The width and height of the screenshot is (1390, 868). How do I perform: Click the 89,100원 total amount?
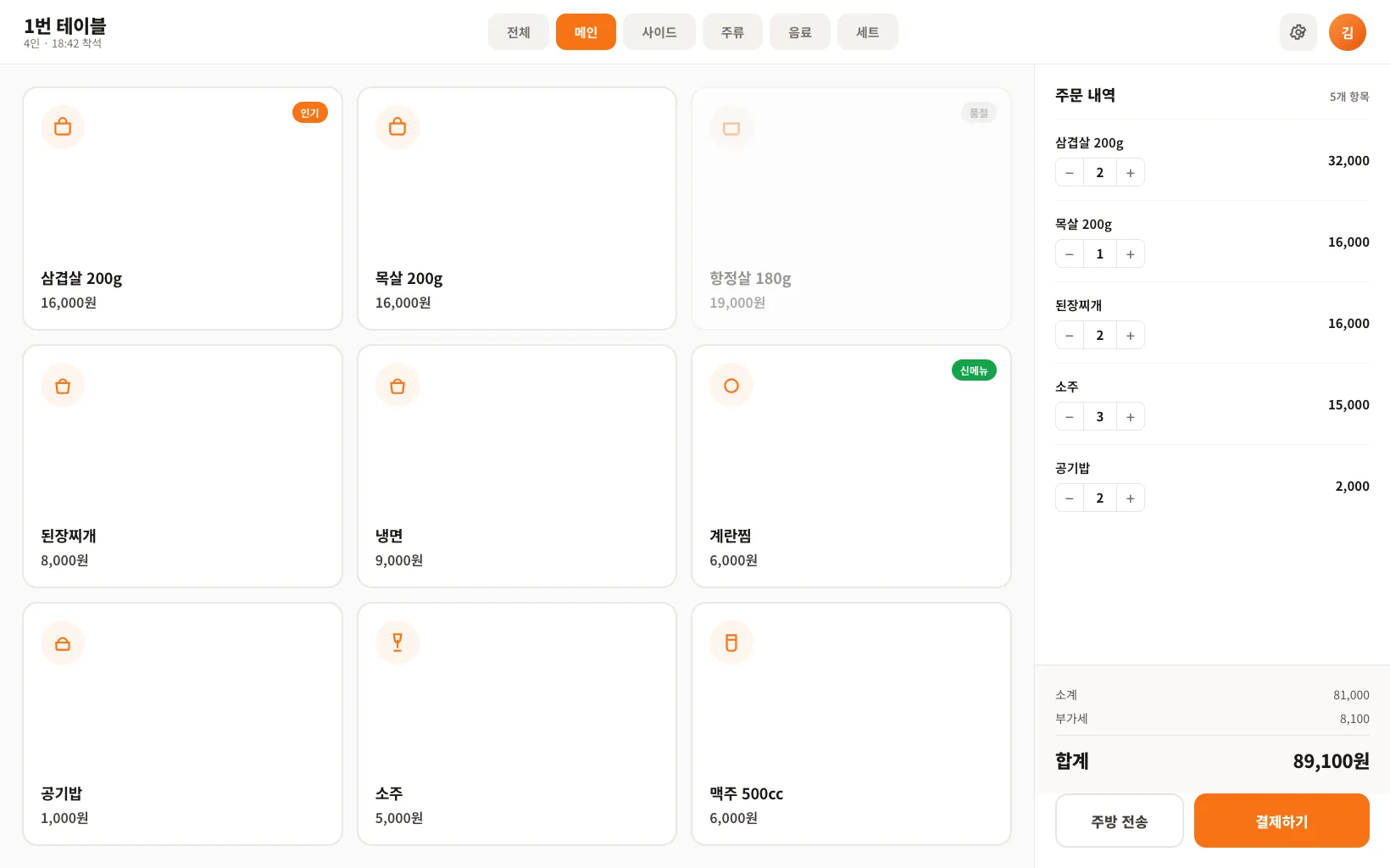click(1331, 761)
